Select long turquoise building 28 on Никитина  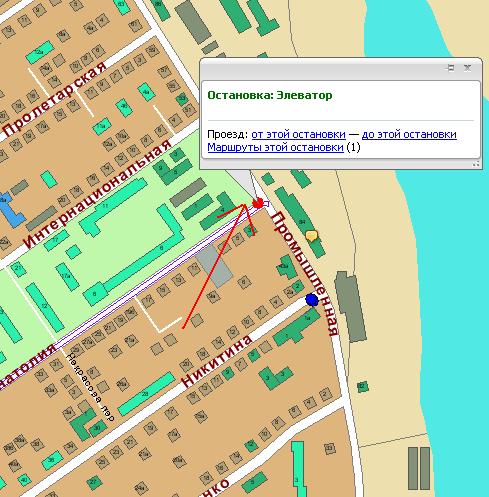click(147, 394)
